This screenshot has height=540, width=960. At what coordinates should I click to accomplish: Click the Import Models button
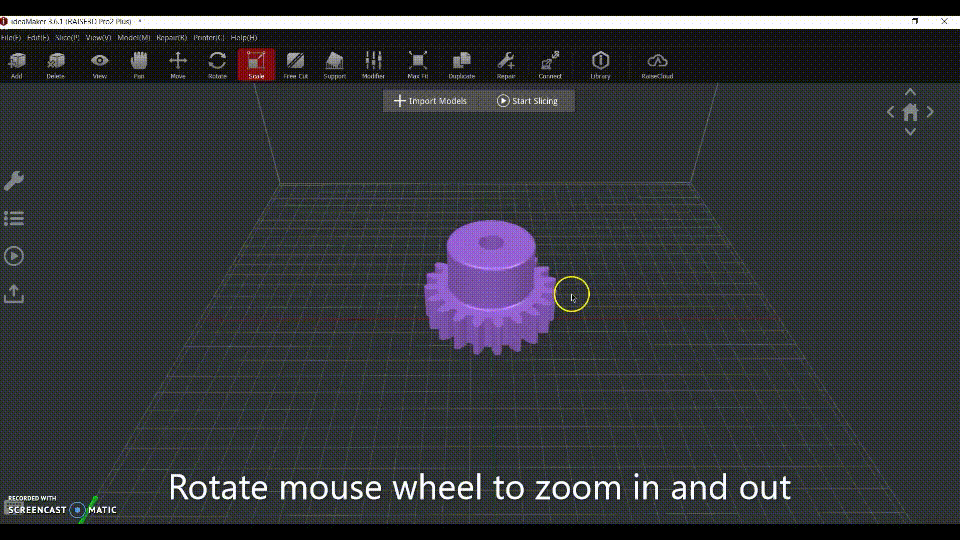click(430, 101)
